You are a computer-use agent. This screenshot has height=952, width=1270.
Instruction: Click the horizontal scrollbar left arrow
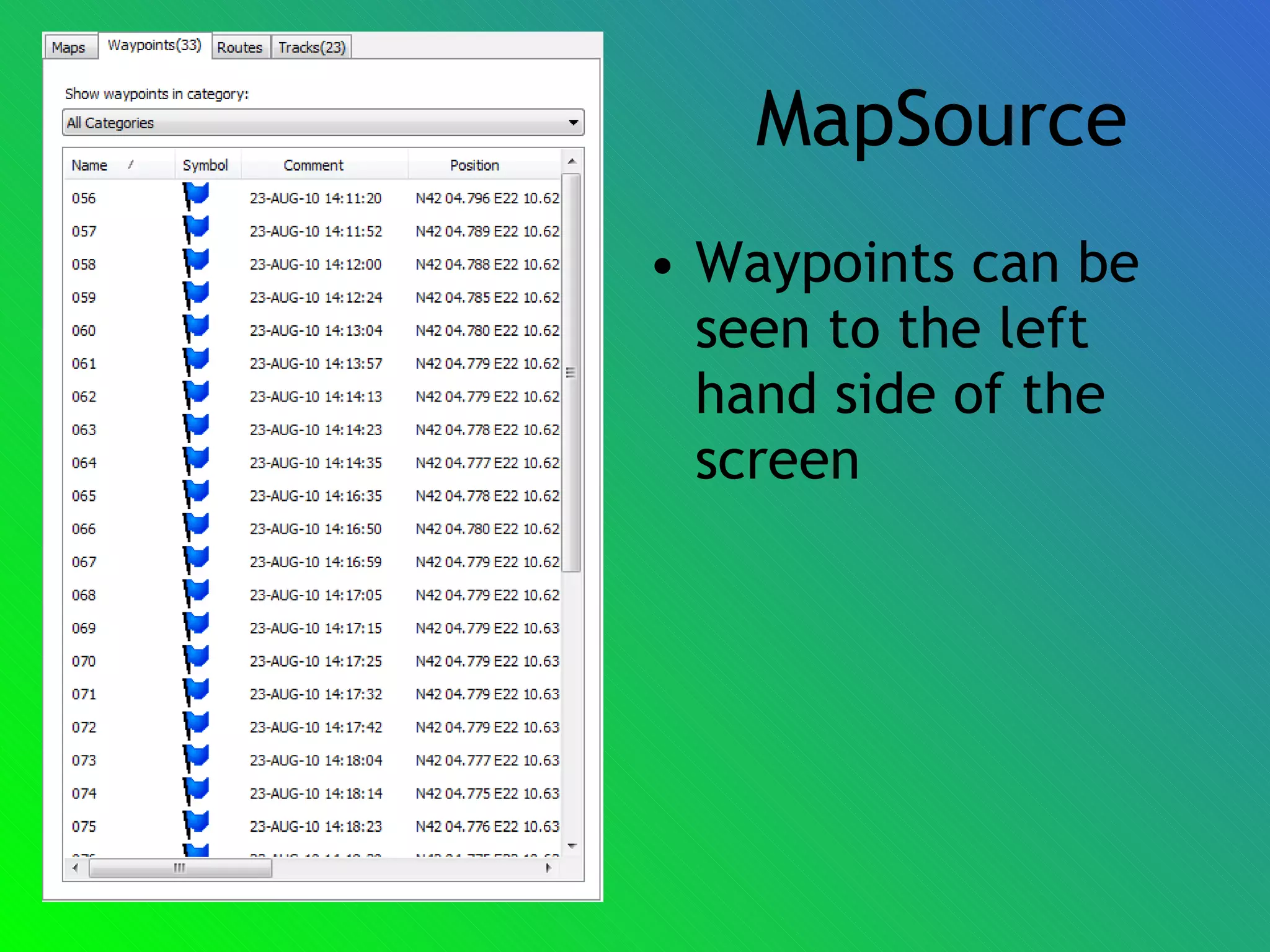pyautogui.click(x=75, y=868)
